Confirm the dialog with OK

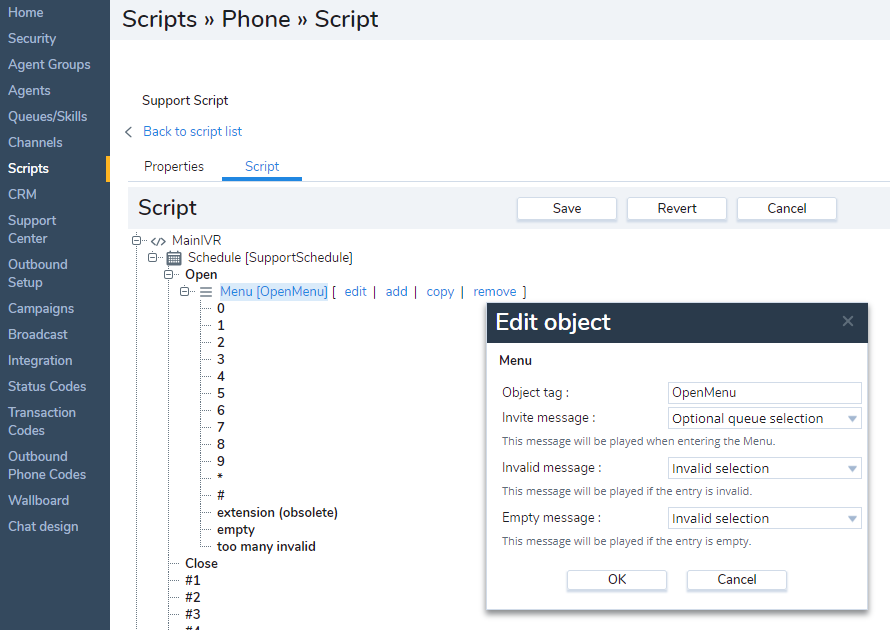tap(617, 579)
